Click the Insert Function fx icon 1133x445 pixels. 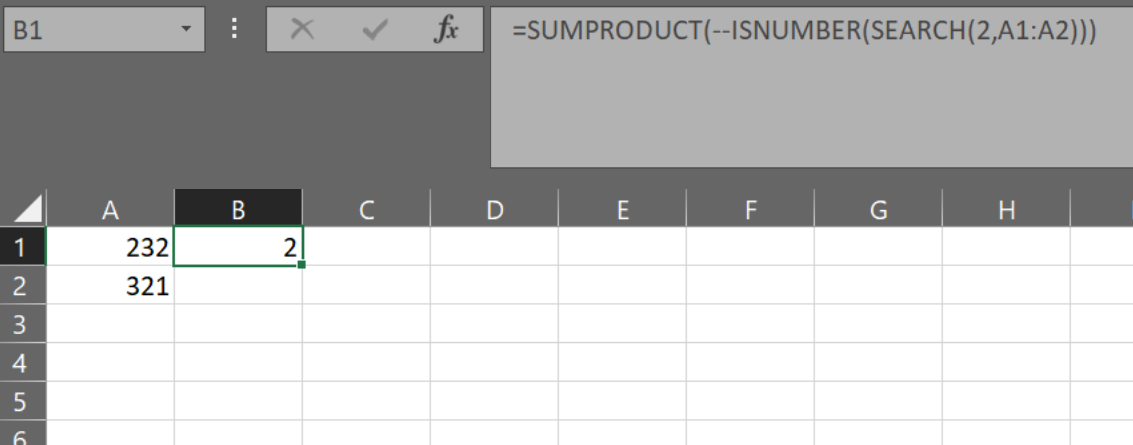pos(445,31)
